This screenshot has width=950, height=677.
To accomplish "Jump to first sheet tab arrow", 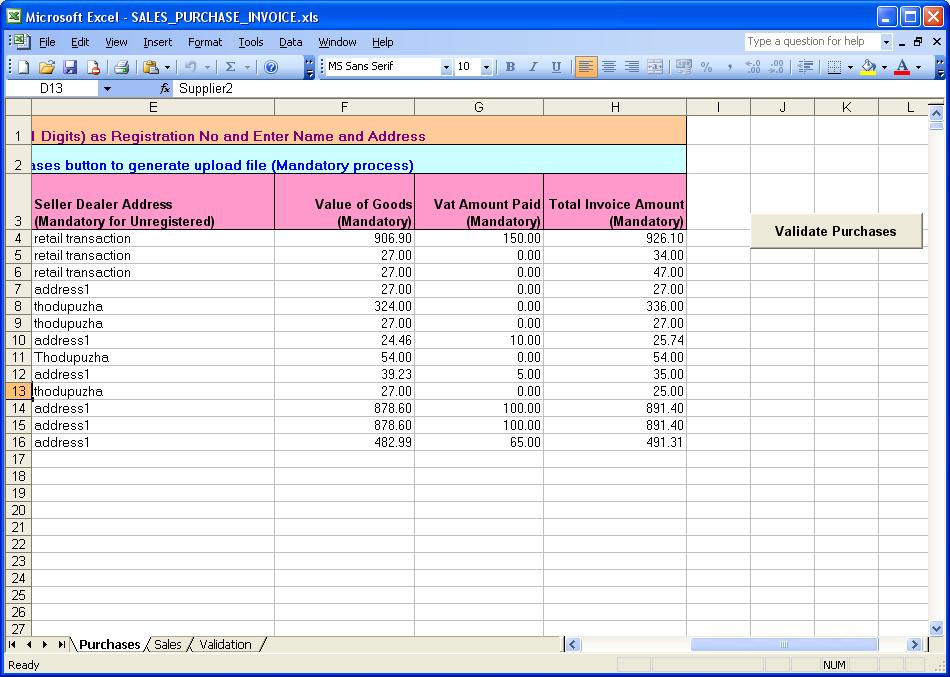I will 12,644.
